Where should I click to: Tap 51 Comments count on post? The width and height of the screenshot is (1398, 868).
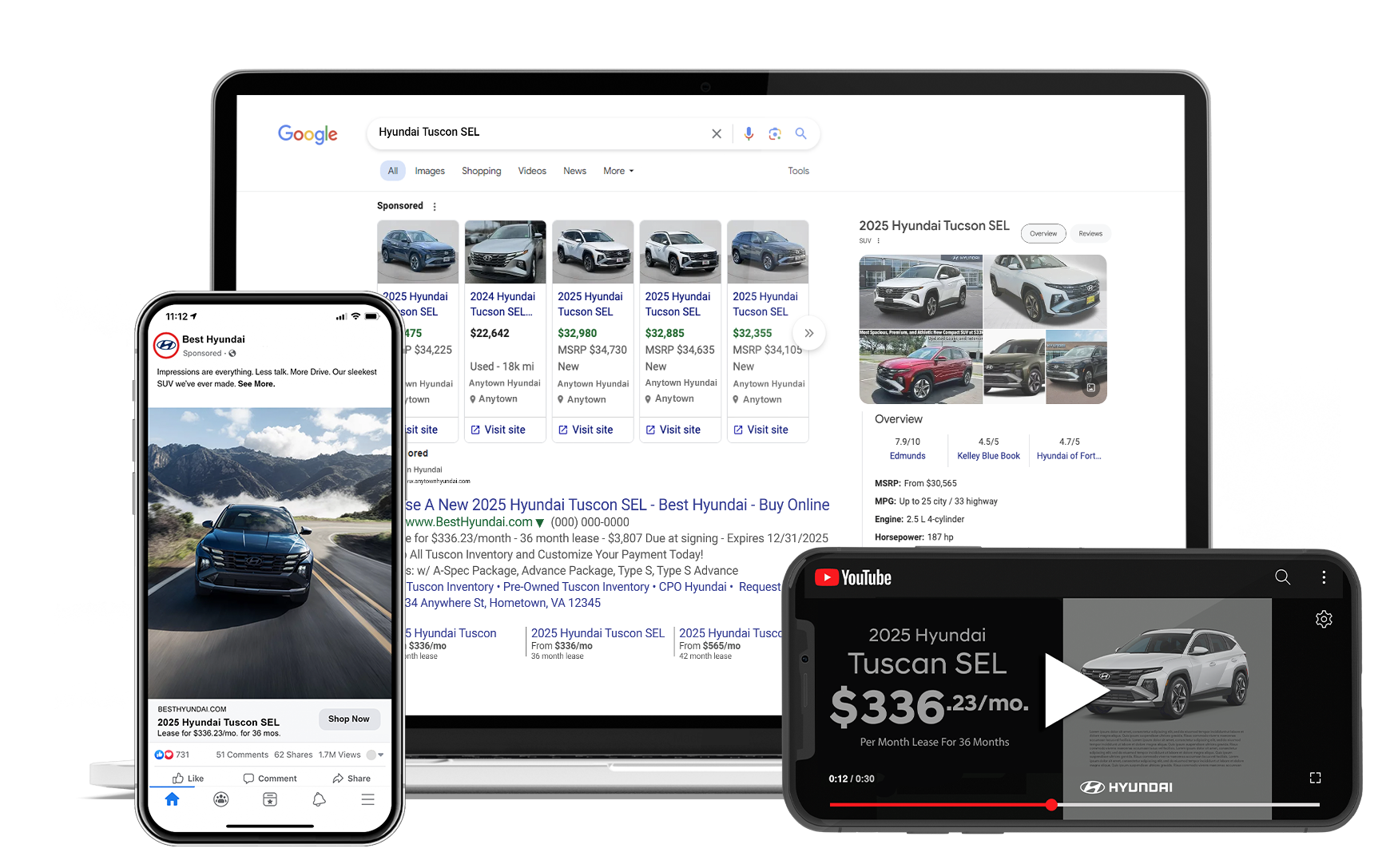tap(242, 755)
